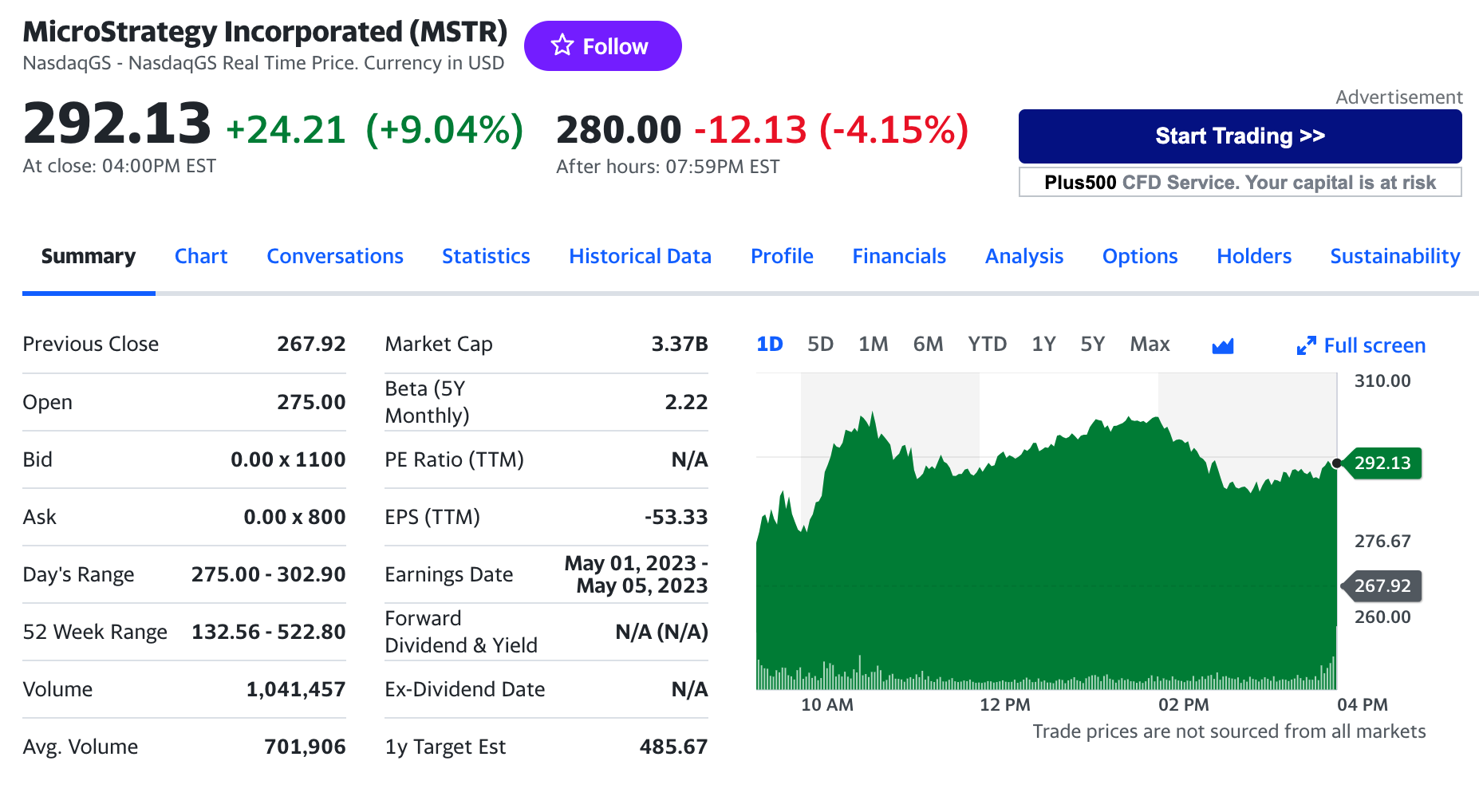Viewport: 1479px width, 812px height.
Task: Open the Options tab
Action: pos(1140,256)
